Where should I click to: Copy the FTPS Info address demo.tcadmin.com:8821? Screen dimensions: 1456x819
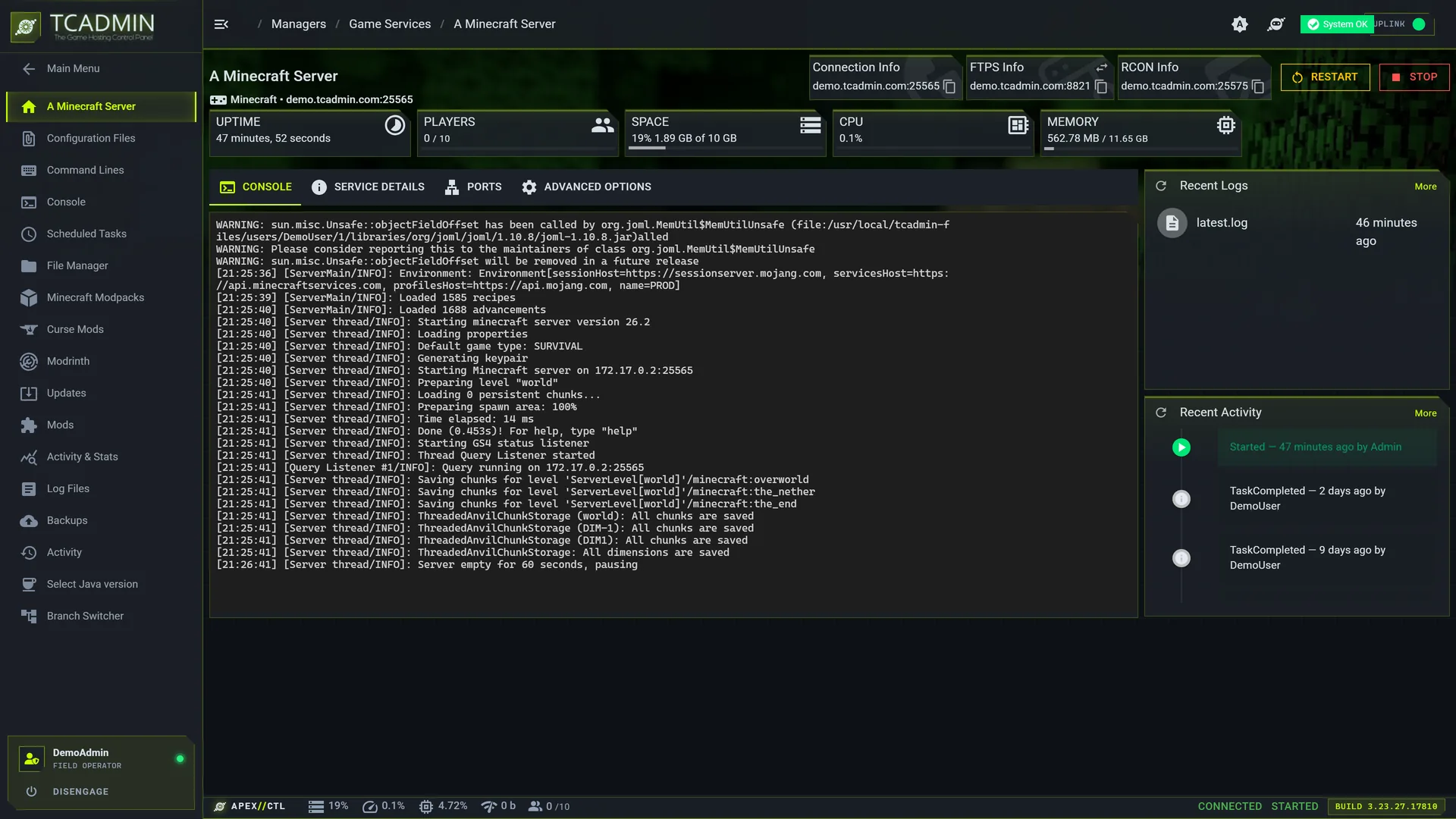pyautogui.click(x=1101, y=86)
